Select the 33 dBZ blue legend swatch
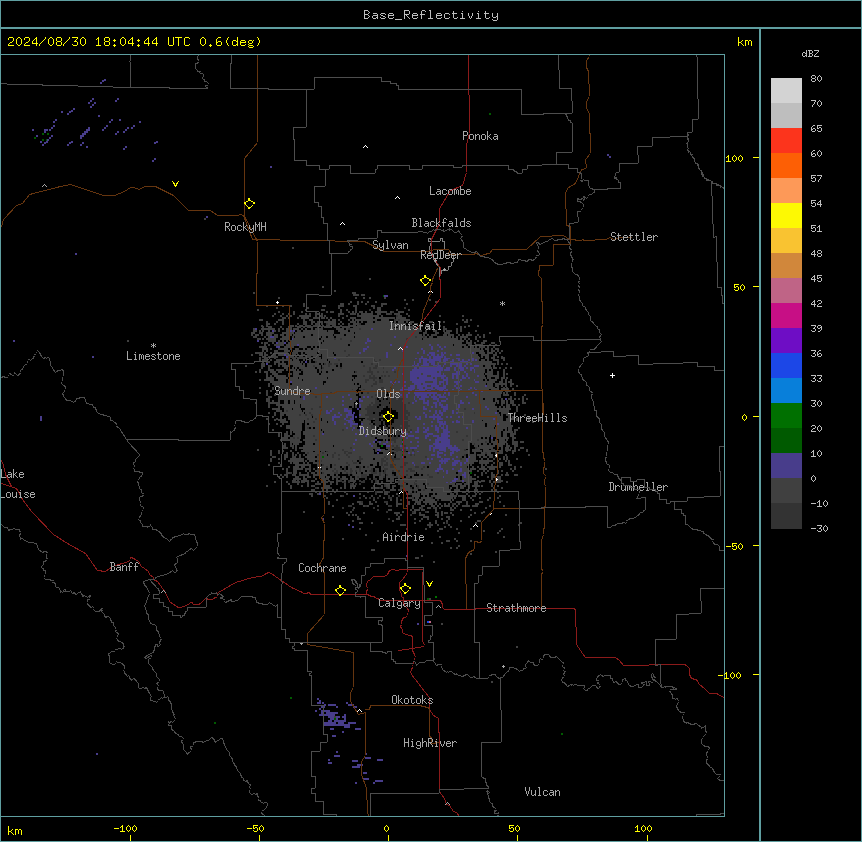This screenshot has height=842, width=862. coord(786,365)
